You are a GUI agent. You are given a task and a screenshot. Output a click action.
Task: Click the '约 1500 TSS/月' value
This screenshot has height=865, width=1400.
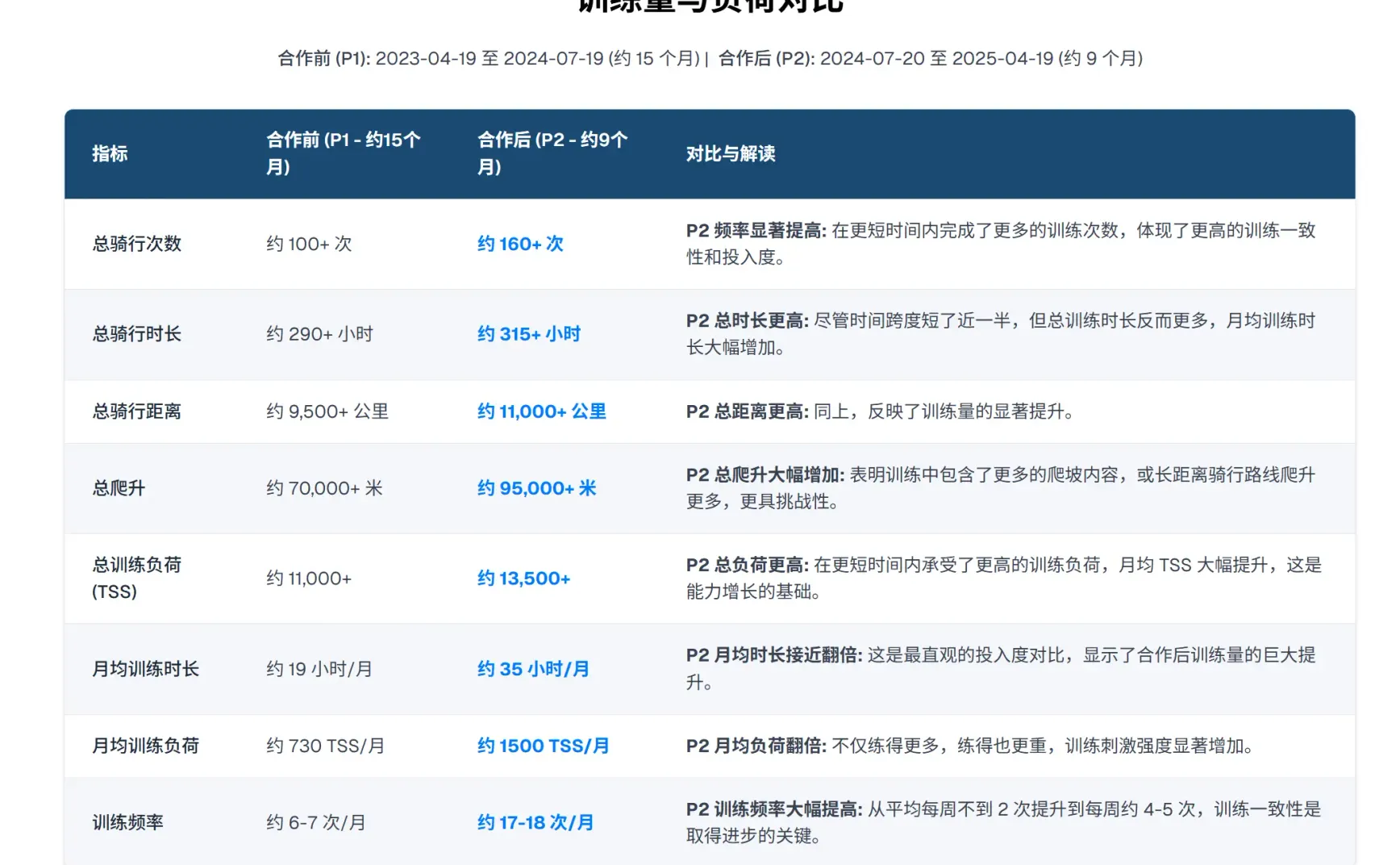(x=544, y=746)
